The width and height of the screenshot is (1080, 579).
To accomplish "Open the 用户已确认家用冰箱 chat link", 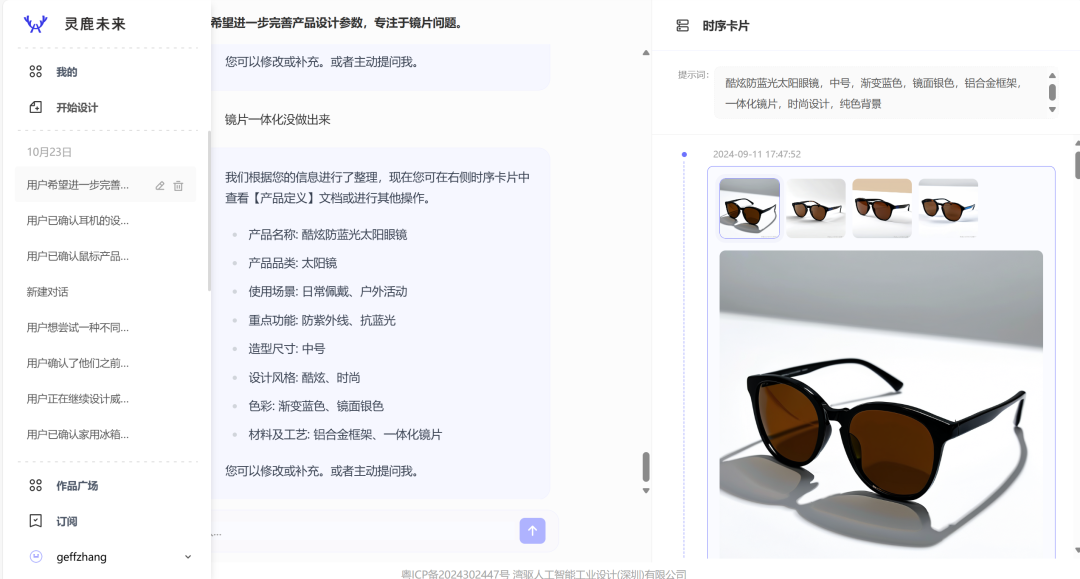I will point(75,435).
